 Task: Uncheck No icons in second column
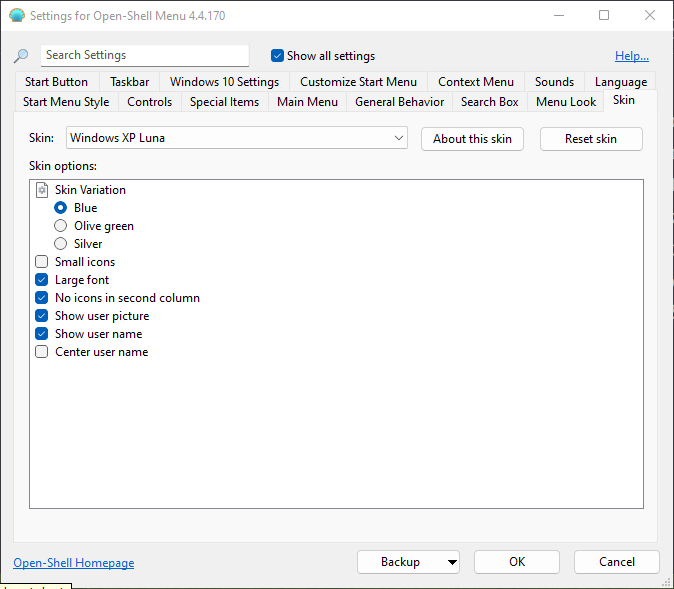coord(42,298)
